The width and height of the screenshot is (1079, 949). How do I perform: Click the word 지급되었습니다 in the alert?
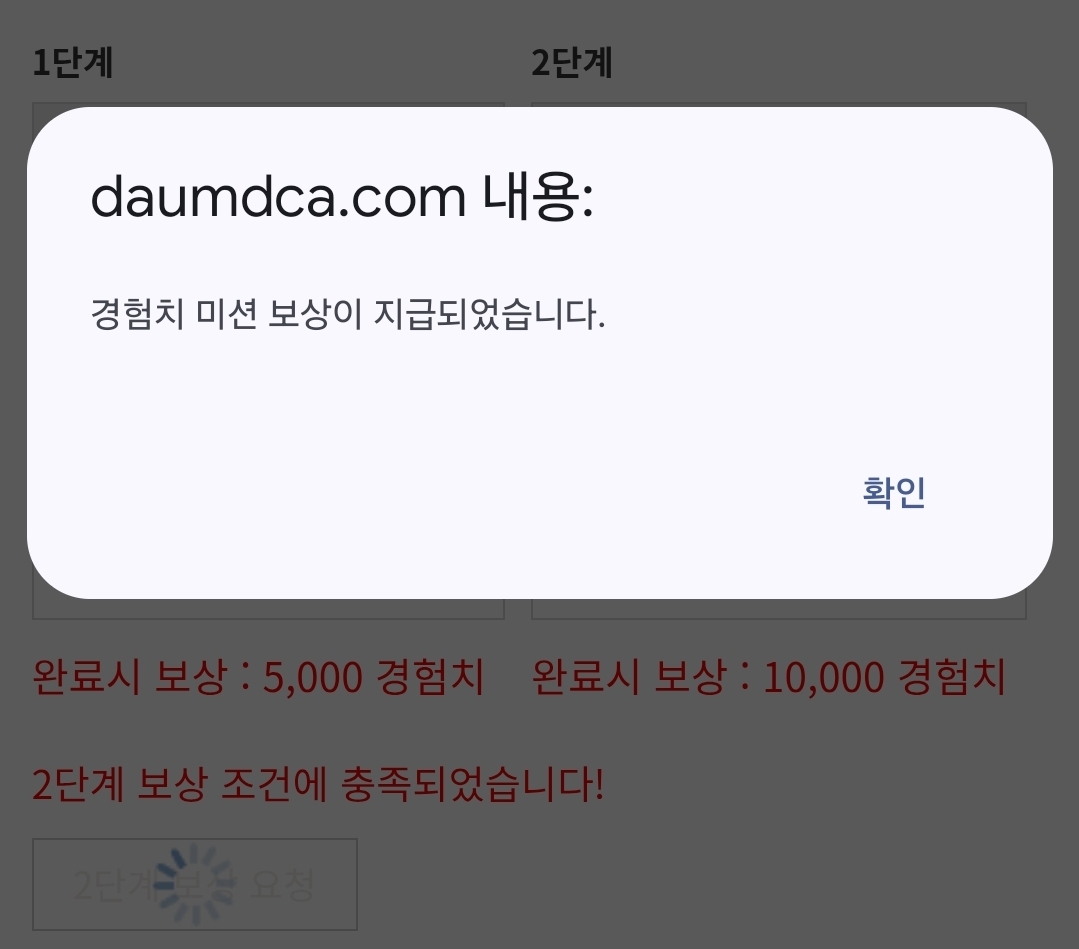[x=489, y=314]
